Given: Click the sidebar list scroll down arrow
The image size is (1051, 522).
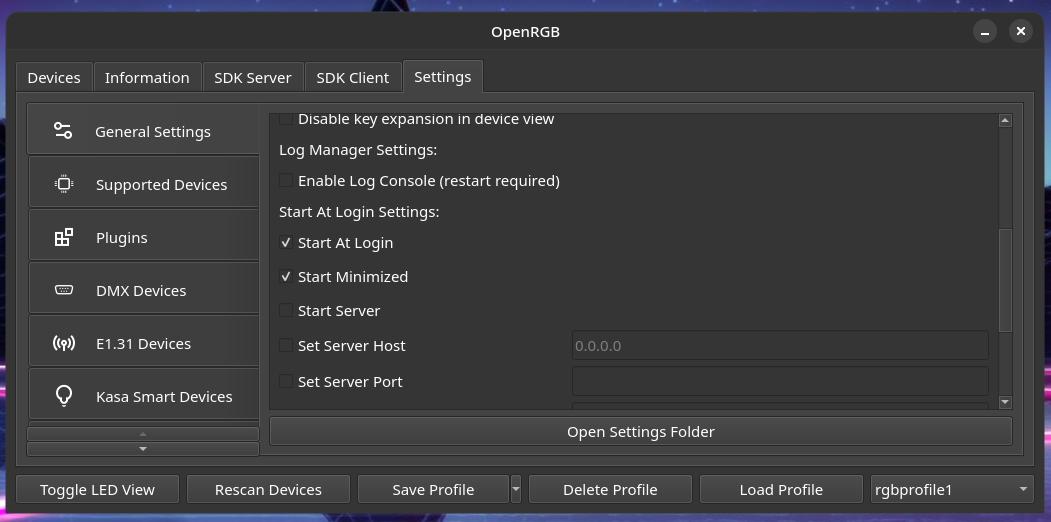Looking at the screenshot, I should click(x=143, y=449).
